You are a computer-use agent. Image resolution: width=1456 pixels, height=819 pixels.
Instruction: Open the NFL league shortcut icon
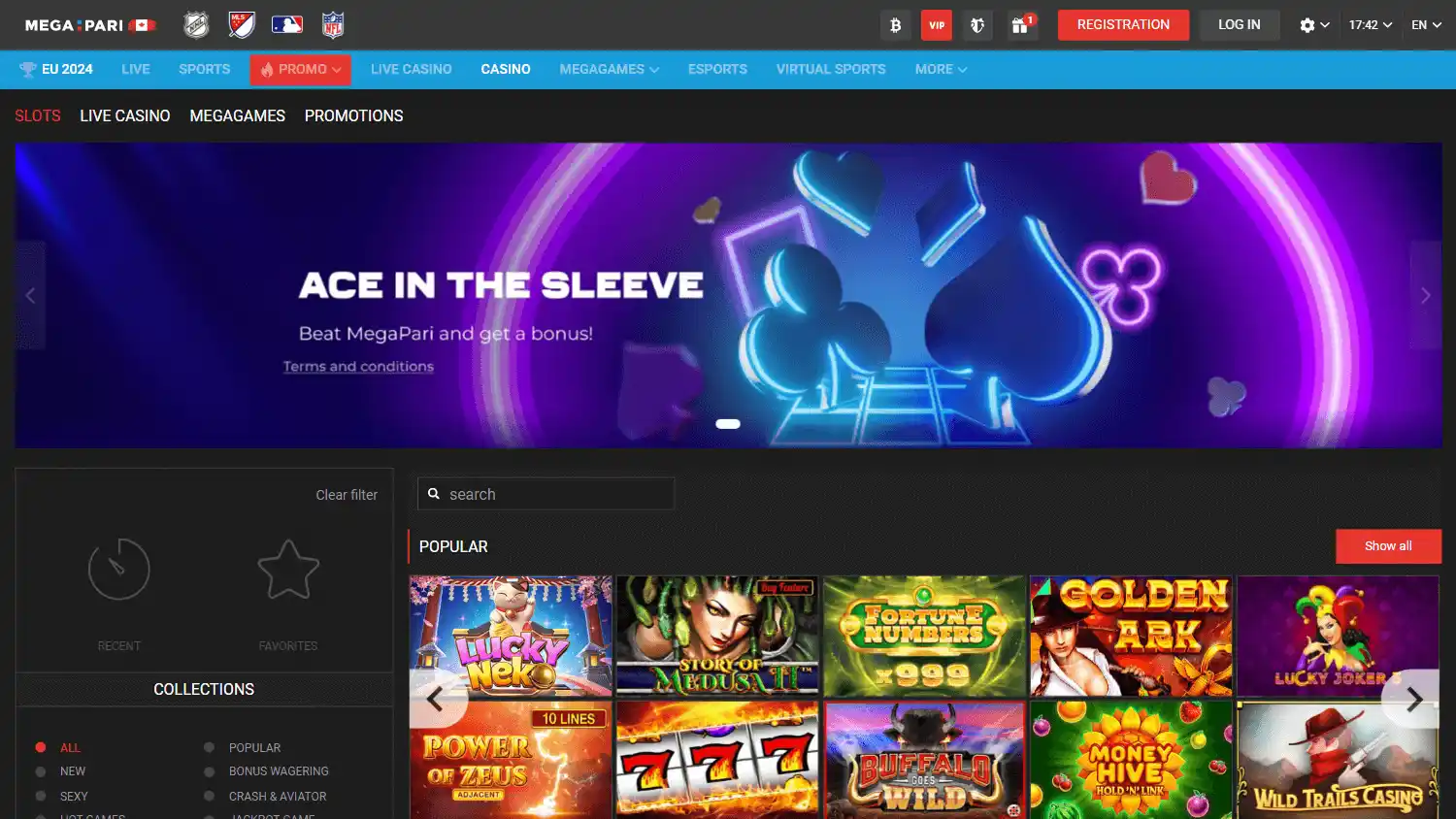pyautogui.click(x=333, y=24)
